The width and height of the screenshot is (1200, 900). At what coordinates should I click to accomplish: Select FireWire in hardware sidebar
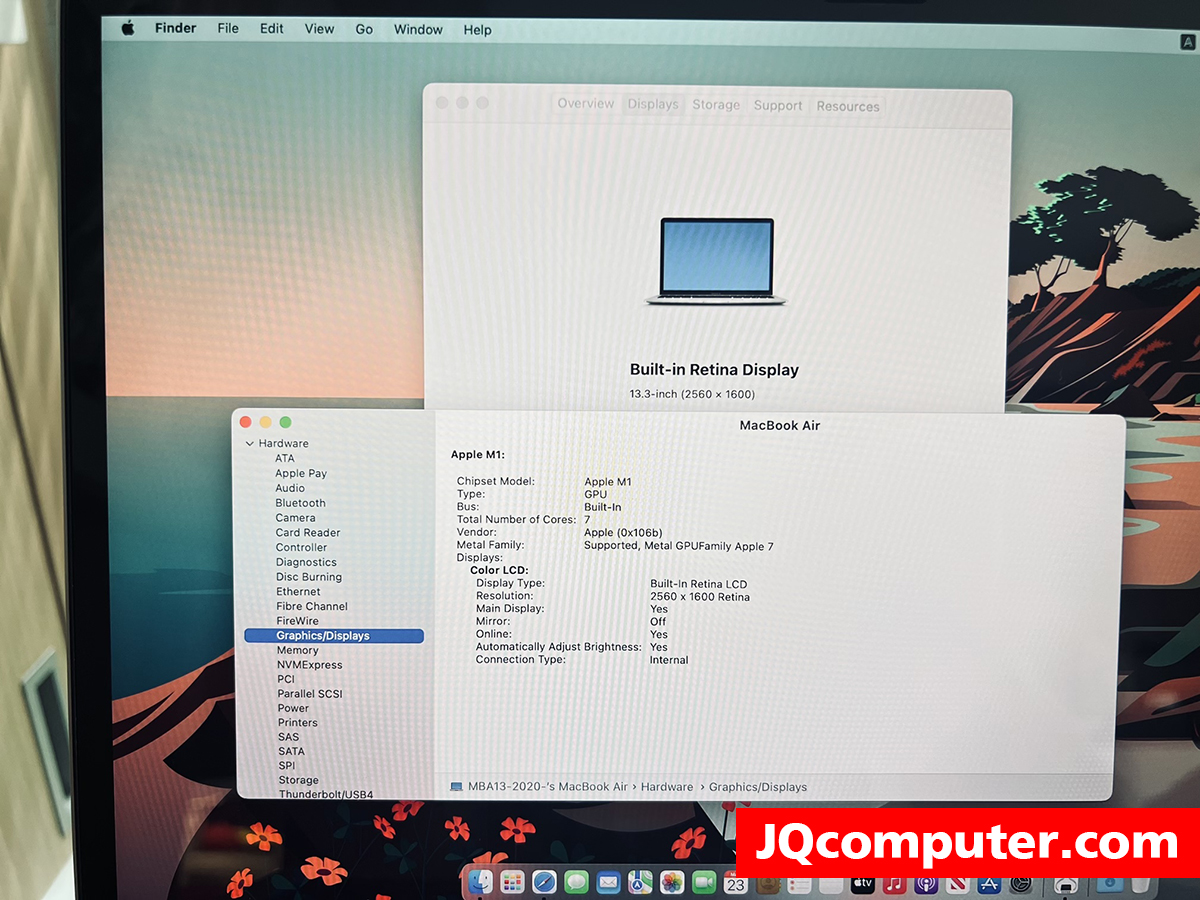[298, 621]
